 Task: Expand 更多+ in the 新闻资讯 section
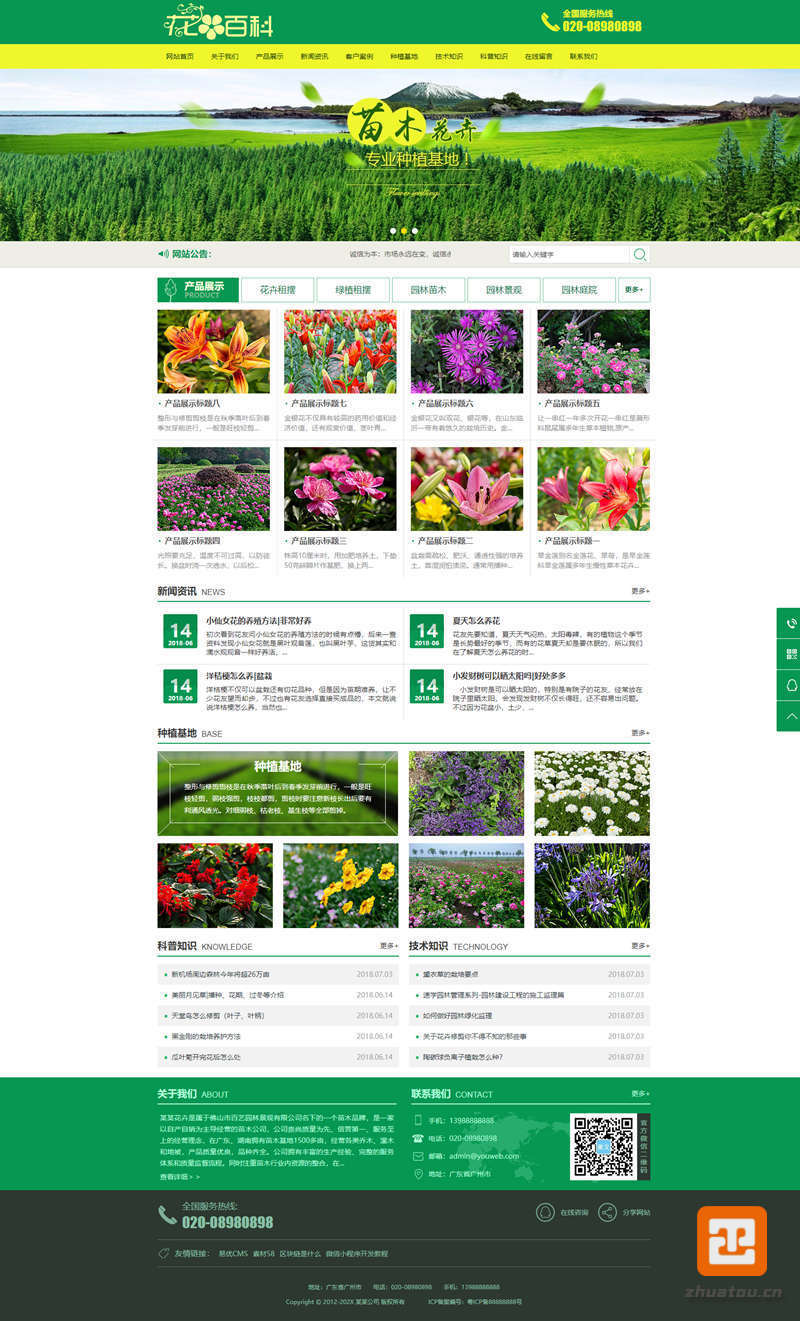point(640,591)
